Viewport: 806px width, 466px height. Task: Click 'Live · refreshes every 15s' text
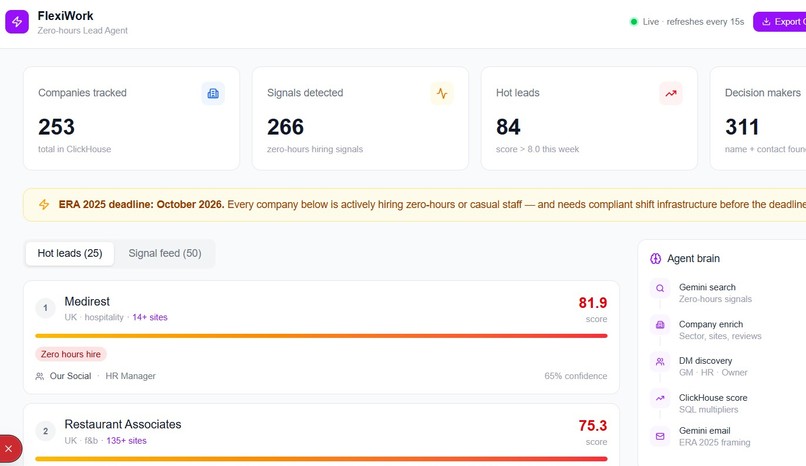[693, 22]
